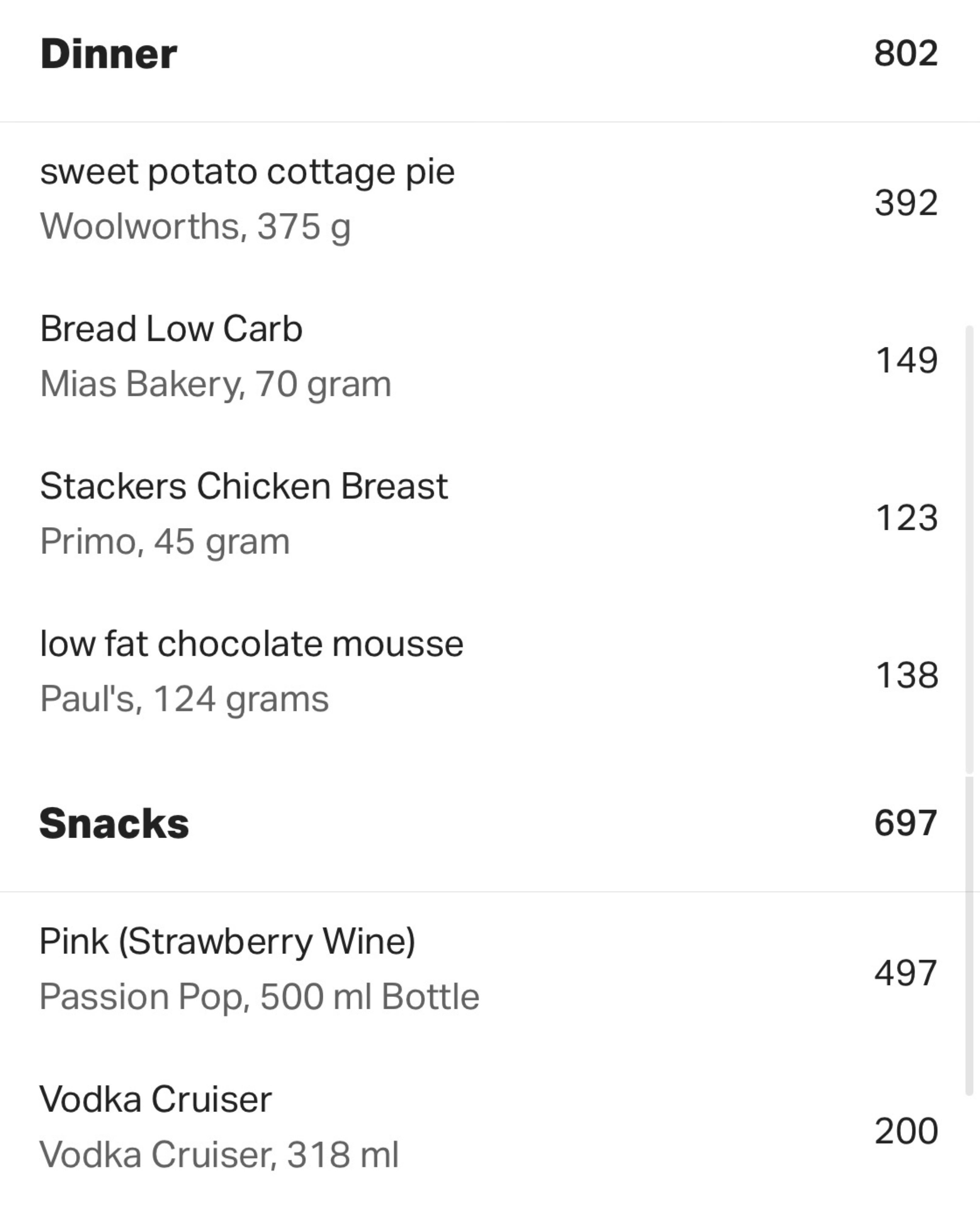980x1224 pixels.
Task: Click the 200 calorie value
Action: click(x=906, y=1131)
